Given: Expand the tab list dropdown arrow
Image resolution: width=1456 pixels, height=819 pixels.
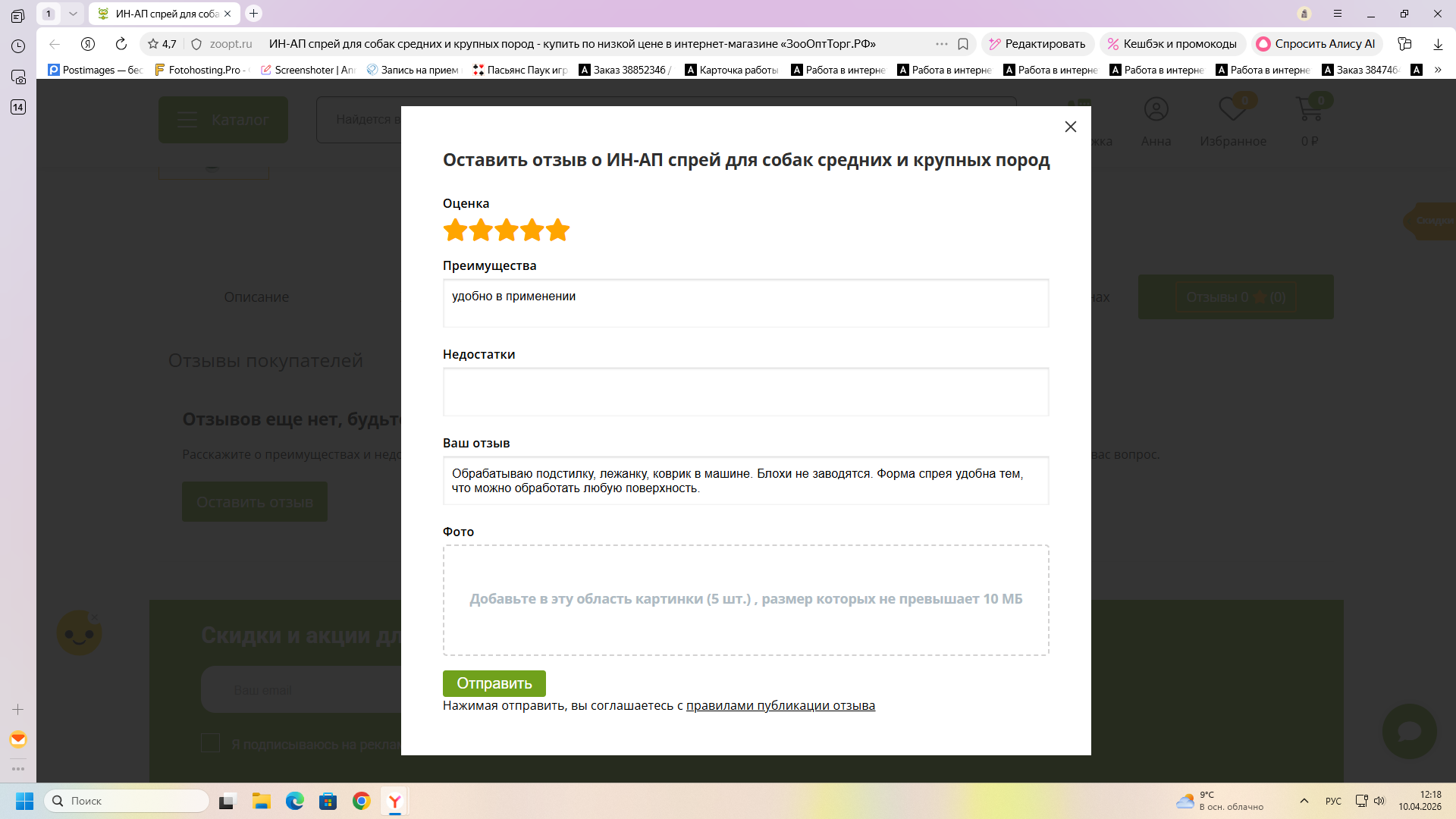Looking at the screenshot, I should point(73,14).
